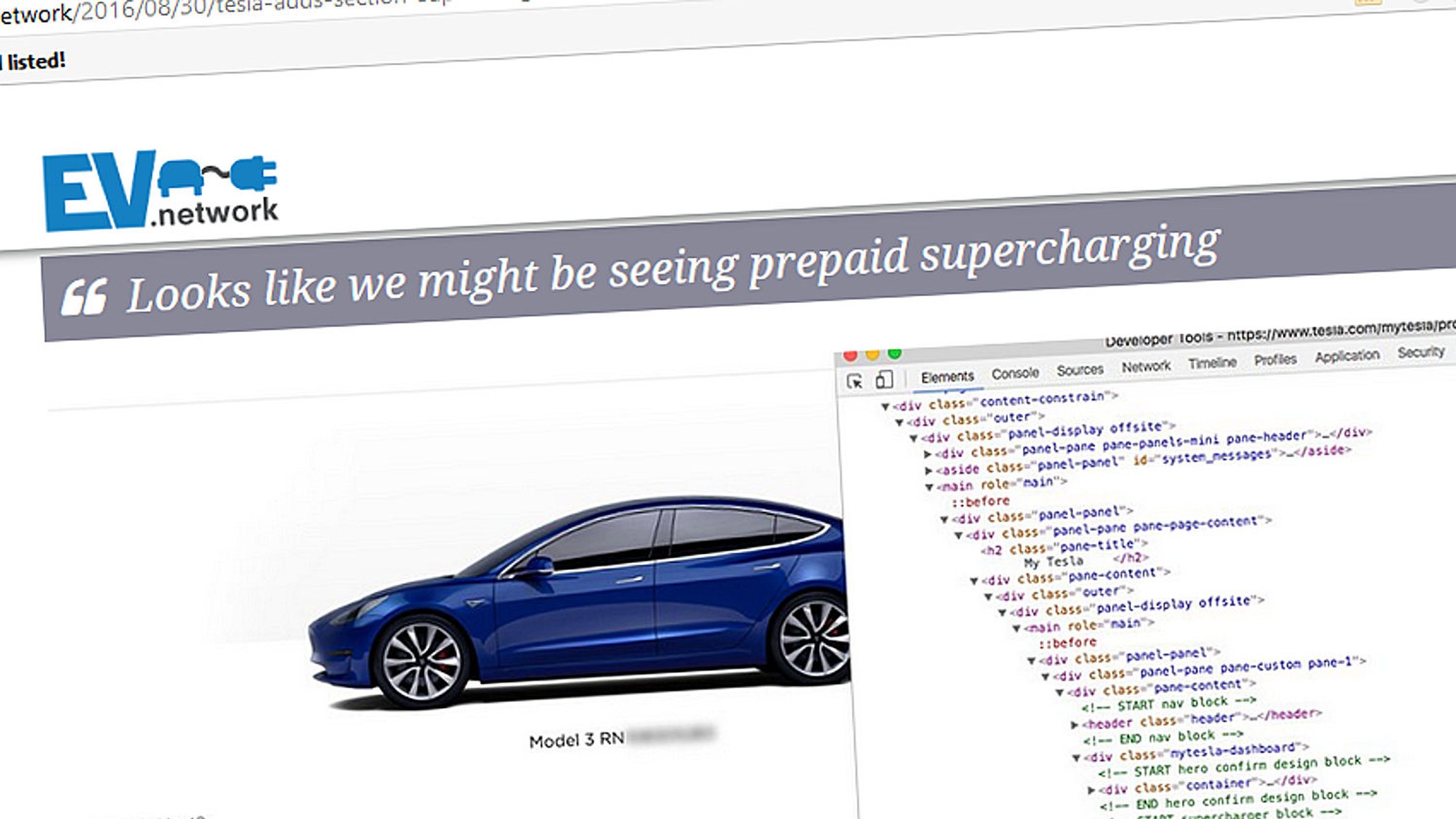Expand the pane-panels-mini pane-header div
Screen dimensions: 1456x819
click(928, 454)
